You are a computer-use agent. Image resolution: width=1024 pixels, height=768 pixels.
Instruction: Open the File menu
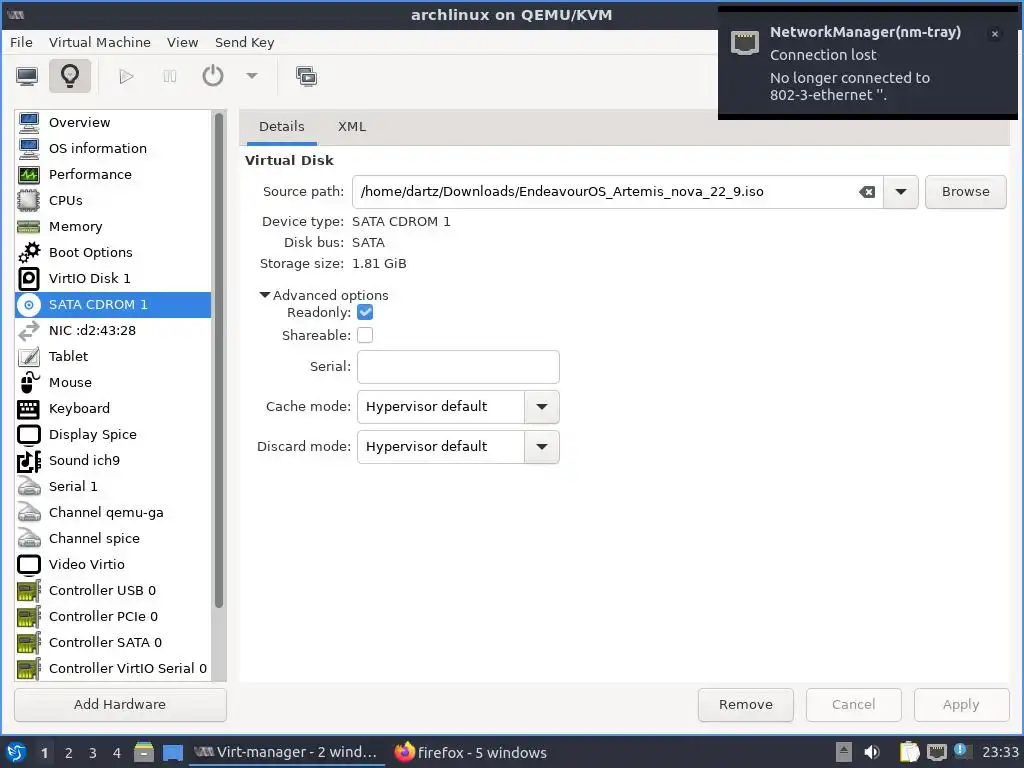pos(21,42)
